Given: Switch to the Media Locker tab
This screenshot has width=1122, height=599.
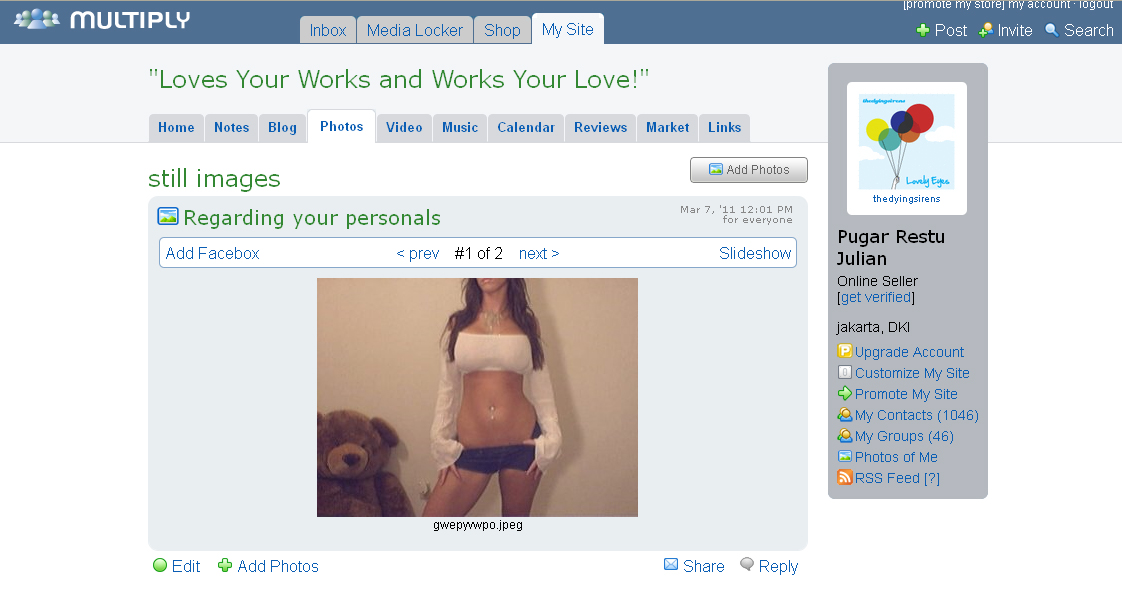Looking at the screenshot, I should click(415, 30).
